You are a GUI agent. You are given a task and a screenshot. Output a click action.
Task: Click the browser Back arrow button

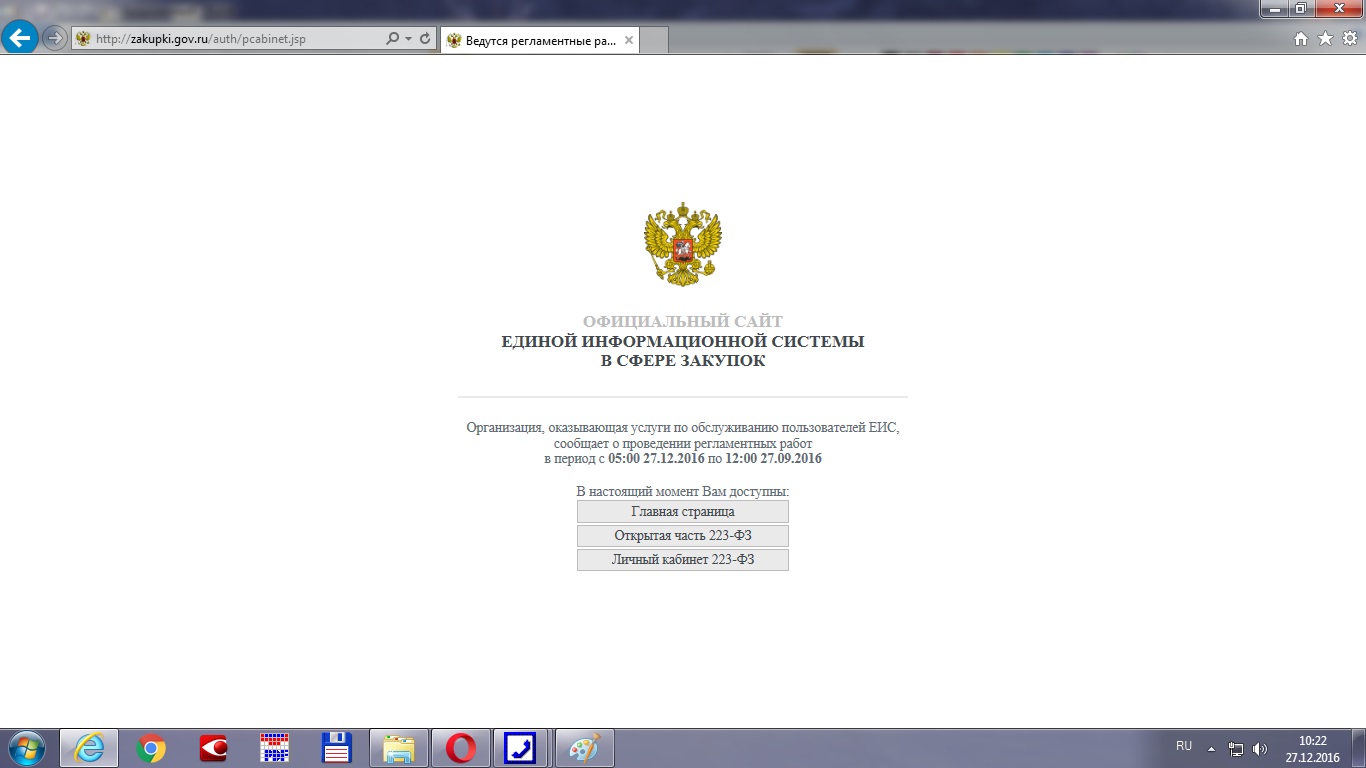click(20, 38)
